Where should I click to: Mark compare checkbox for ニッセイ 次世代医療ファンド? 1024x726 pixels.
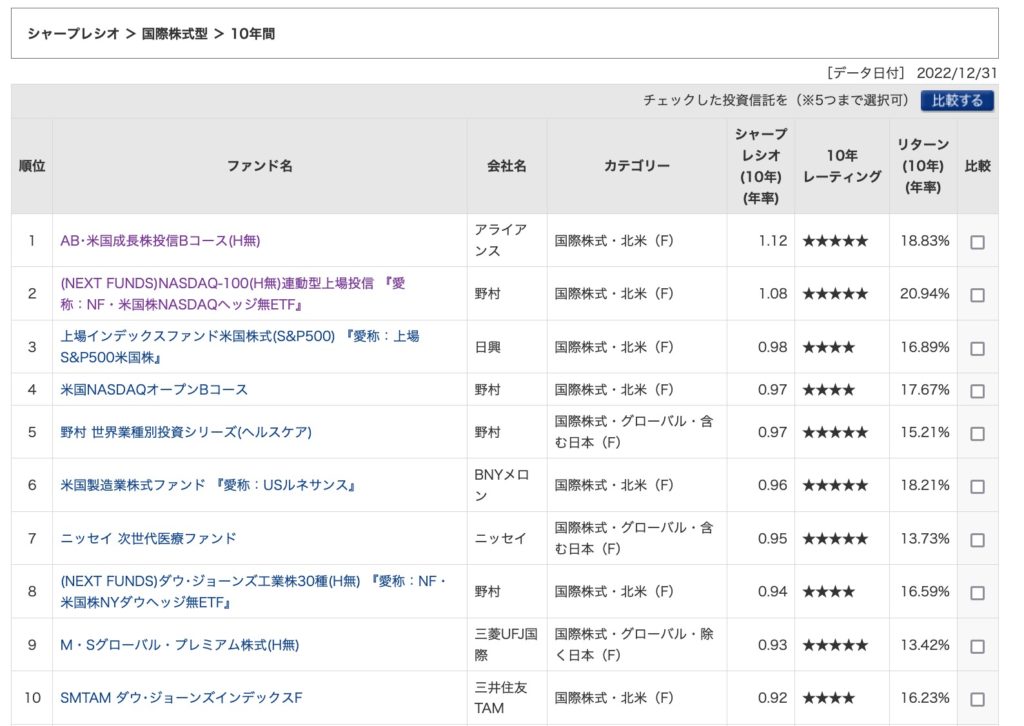point(977,539)
